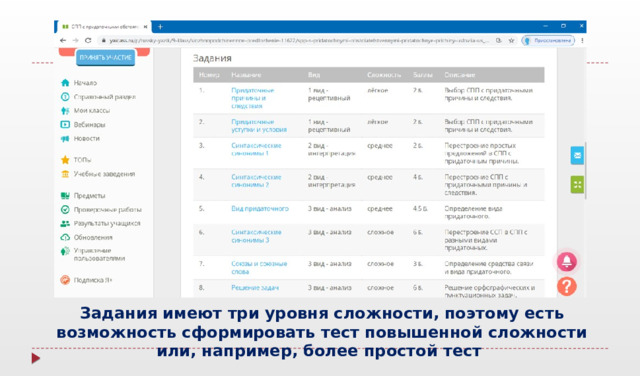The height and width of the screenshot is (376, 640).
Task: Click the Приостановлена profile button
Action: click(548, 40)
